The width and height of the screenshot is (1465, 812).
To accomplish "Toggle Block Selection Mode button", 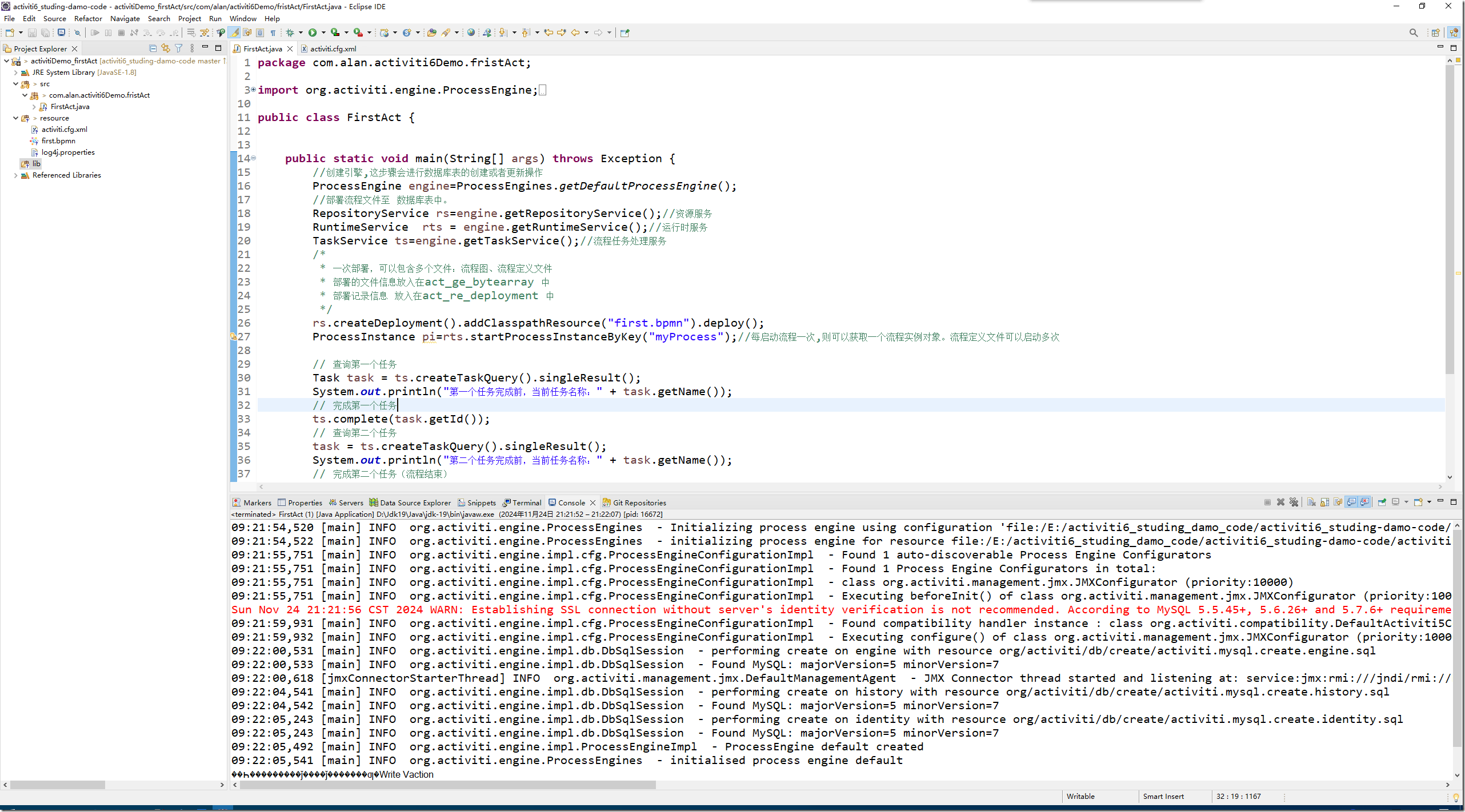I will [260, 33].
